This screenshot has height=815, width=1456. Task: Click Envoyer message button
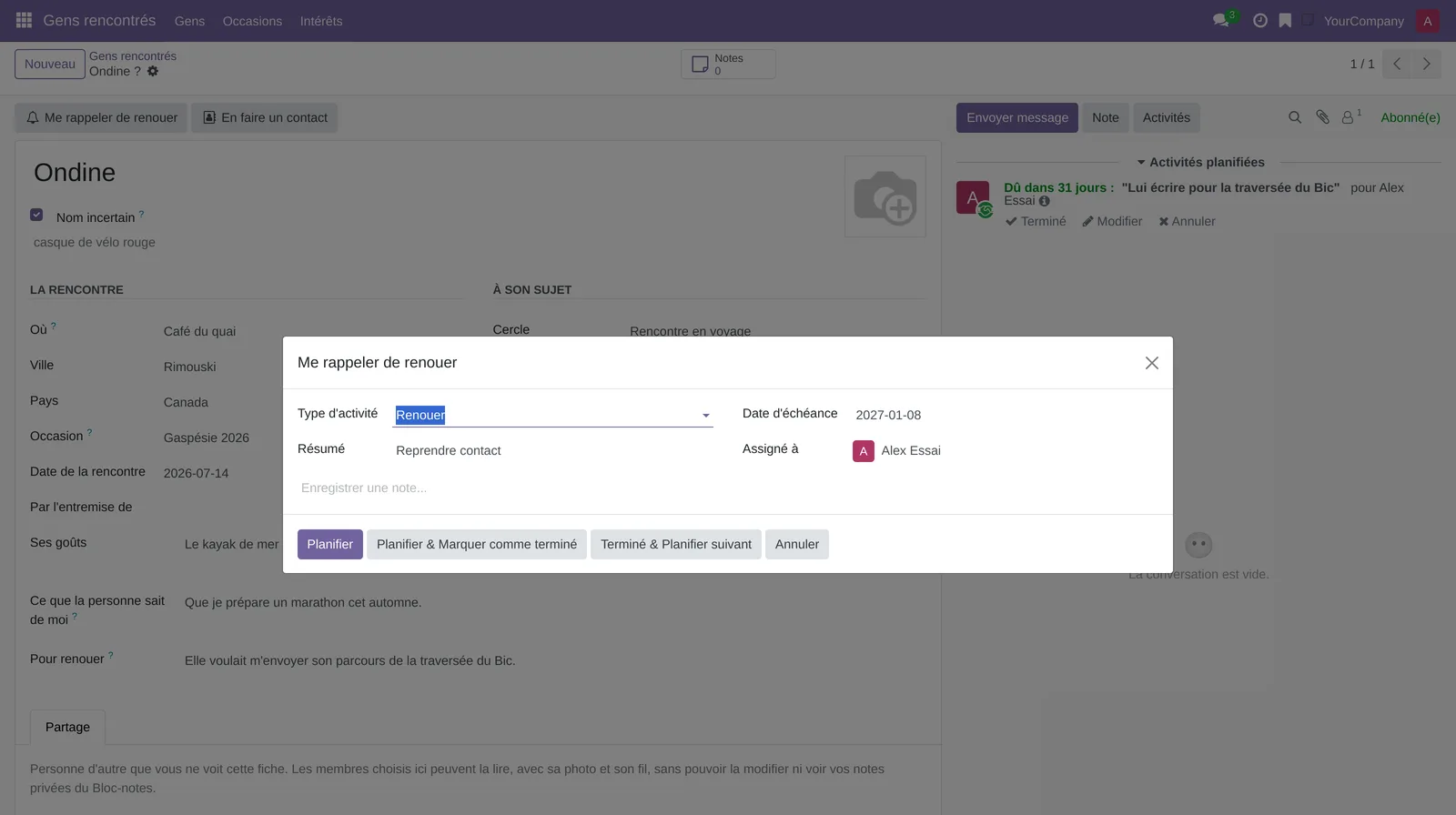pos(1017,117)
